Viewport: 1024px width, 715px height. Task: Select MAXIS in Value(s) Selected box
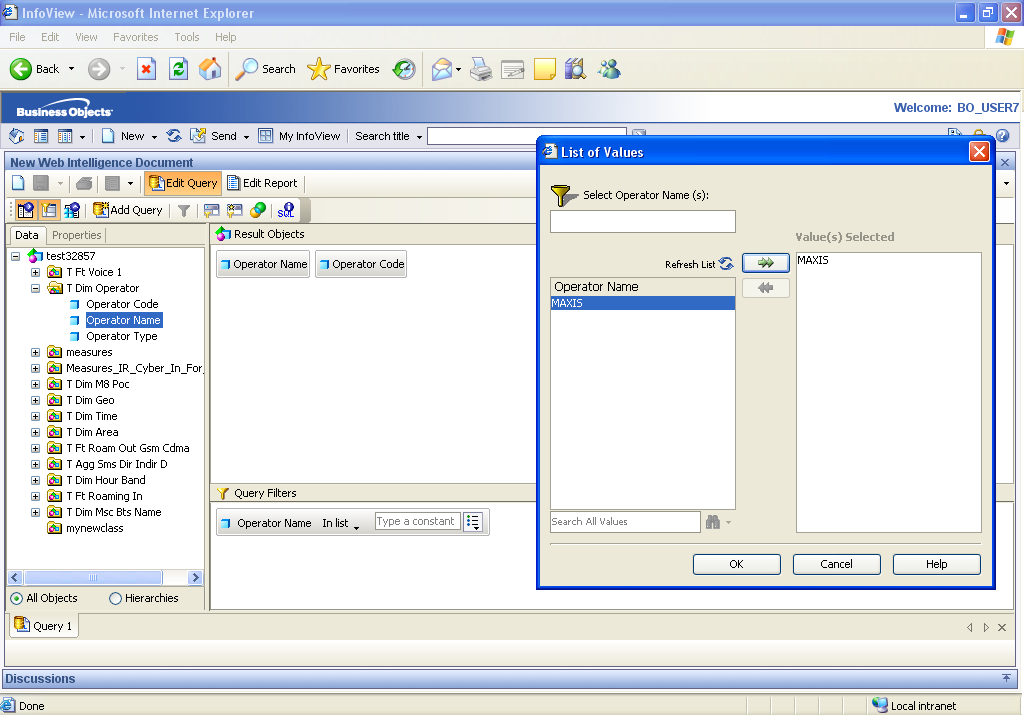click(x=813, y=260)
